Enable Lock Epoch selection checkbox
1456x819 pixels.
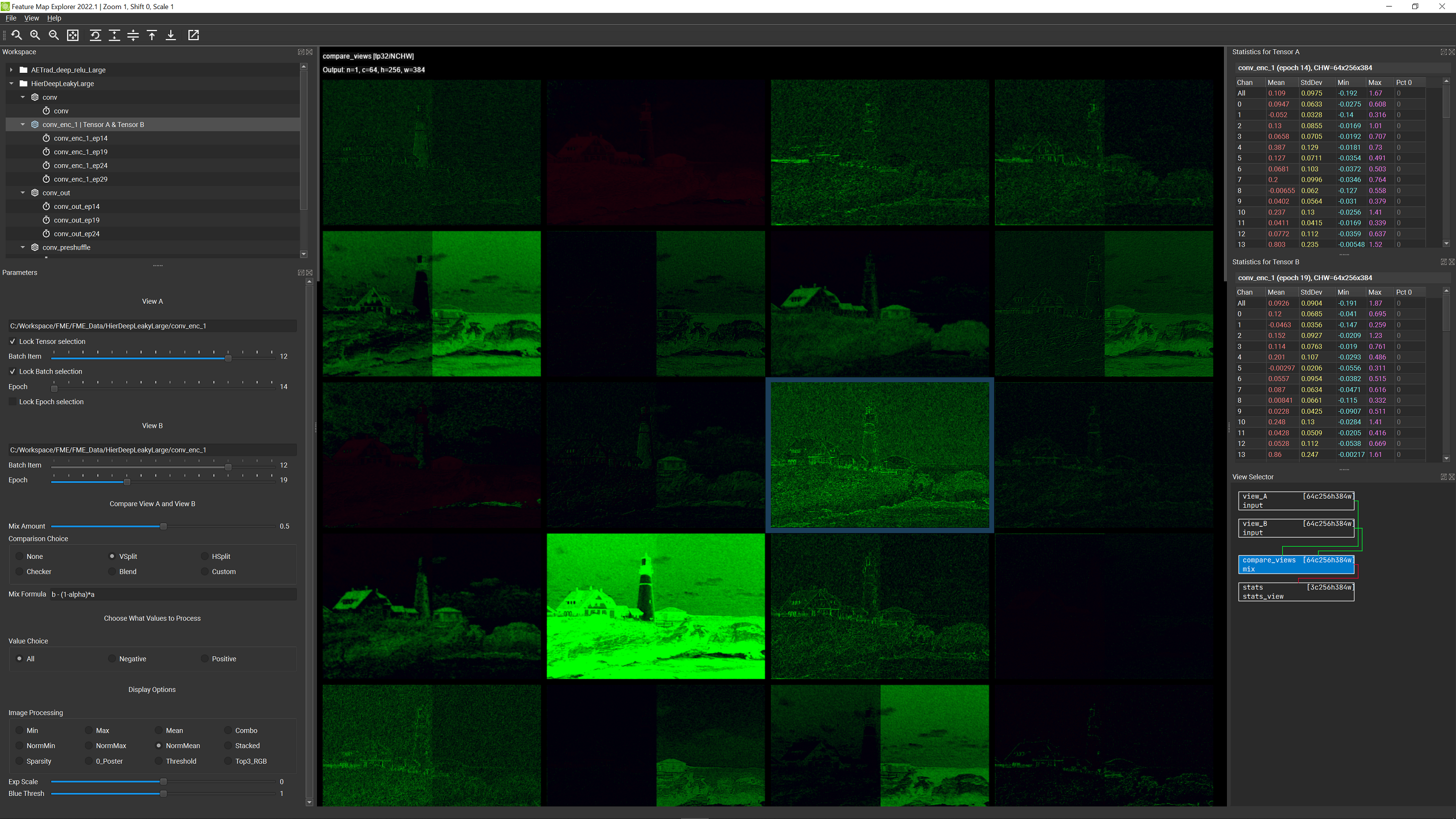pyautogui.click(x=13, y=402)
